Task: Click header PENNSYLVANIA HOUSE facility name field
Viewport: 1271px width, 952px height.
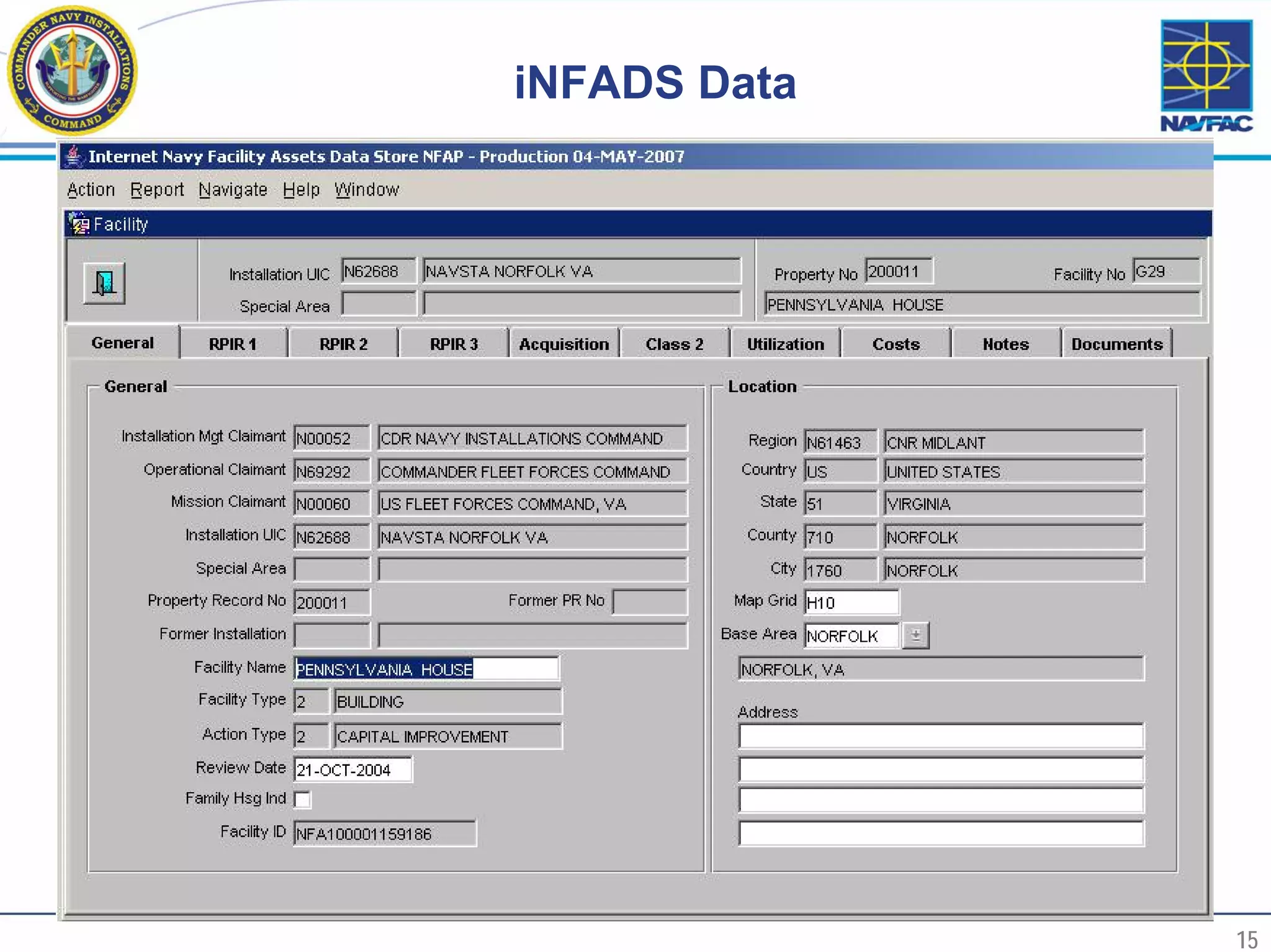Action: pos(982,304)
